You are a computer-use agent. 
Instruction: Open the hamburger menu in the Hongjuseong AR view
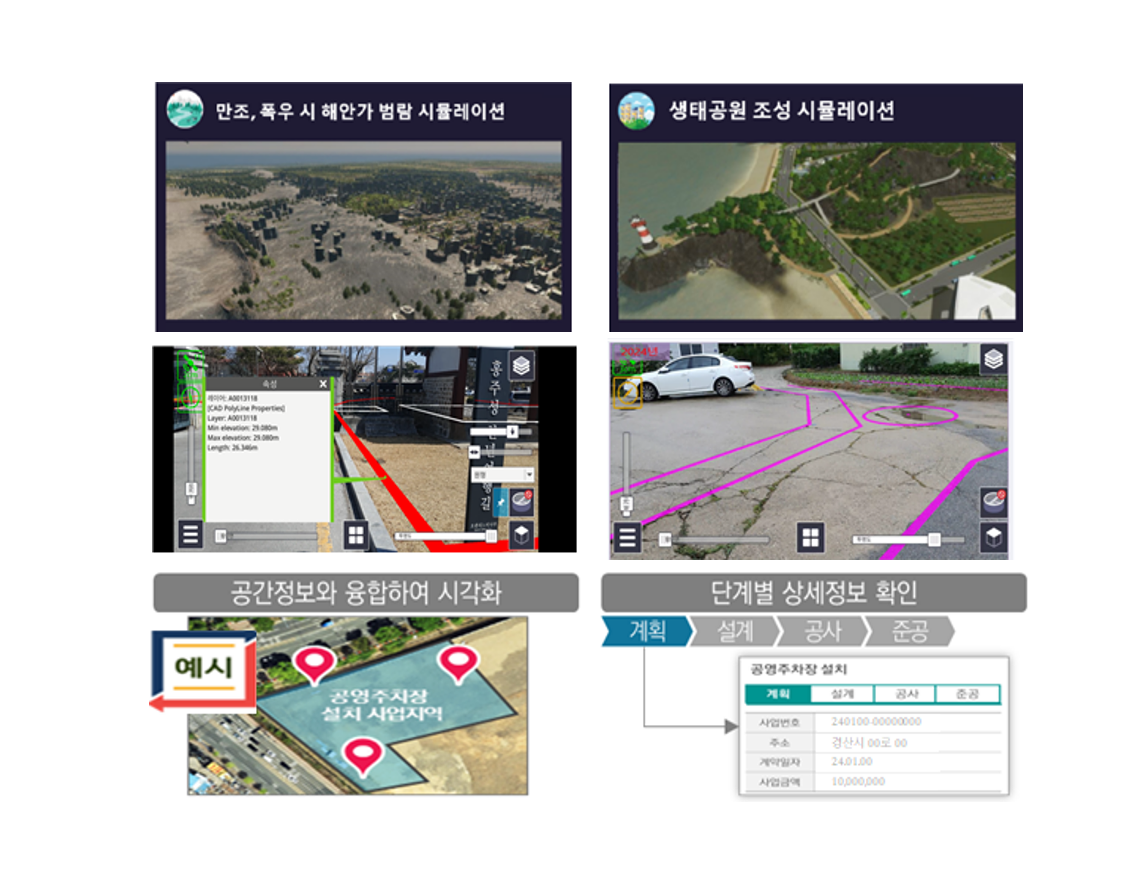[x=190, y=534]
